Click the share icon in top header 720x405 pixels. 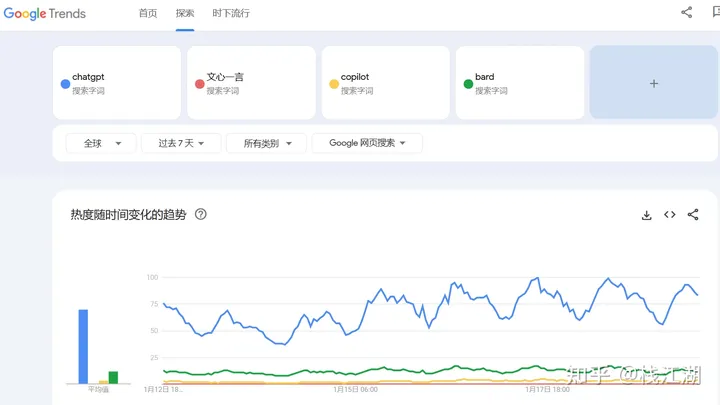(686, 12)
